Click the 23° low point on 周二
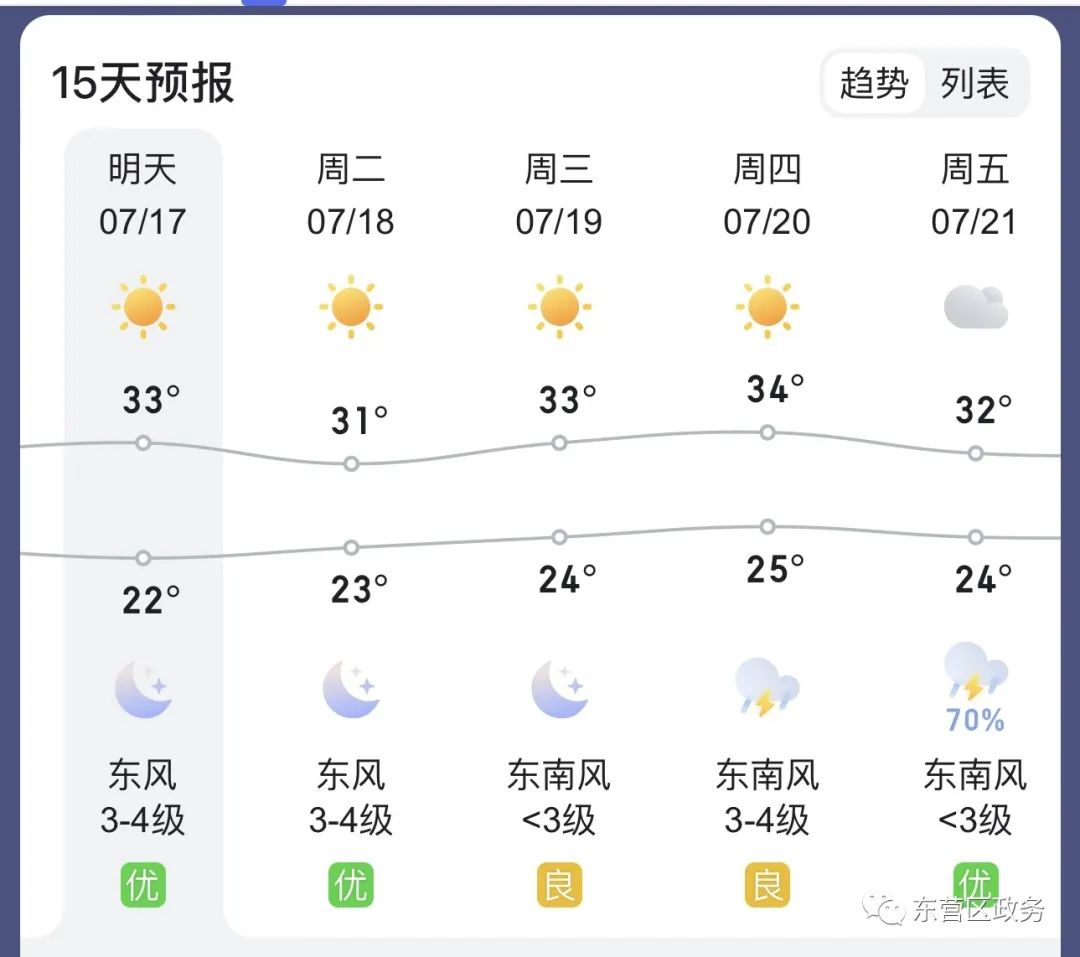Viewport: 1080px width, 957px height. (351, 547)
